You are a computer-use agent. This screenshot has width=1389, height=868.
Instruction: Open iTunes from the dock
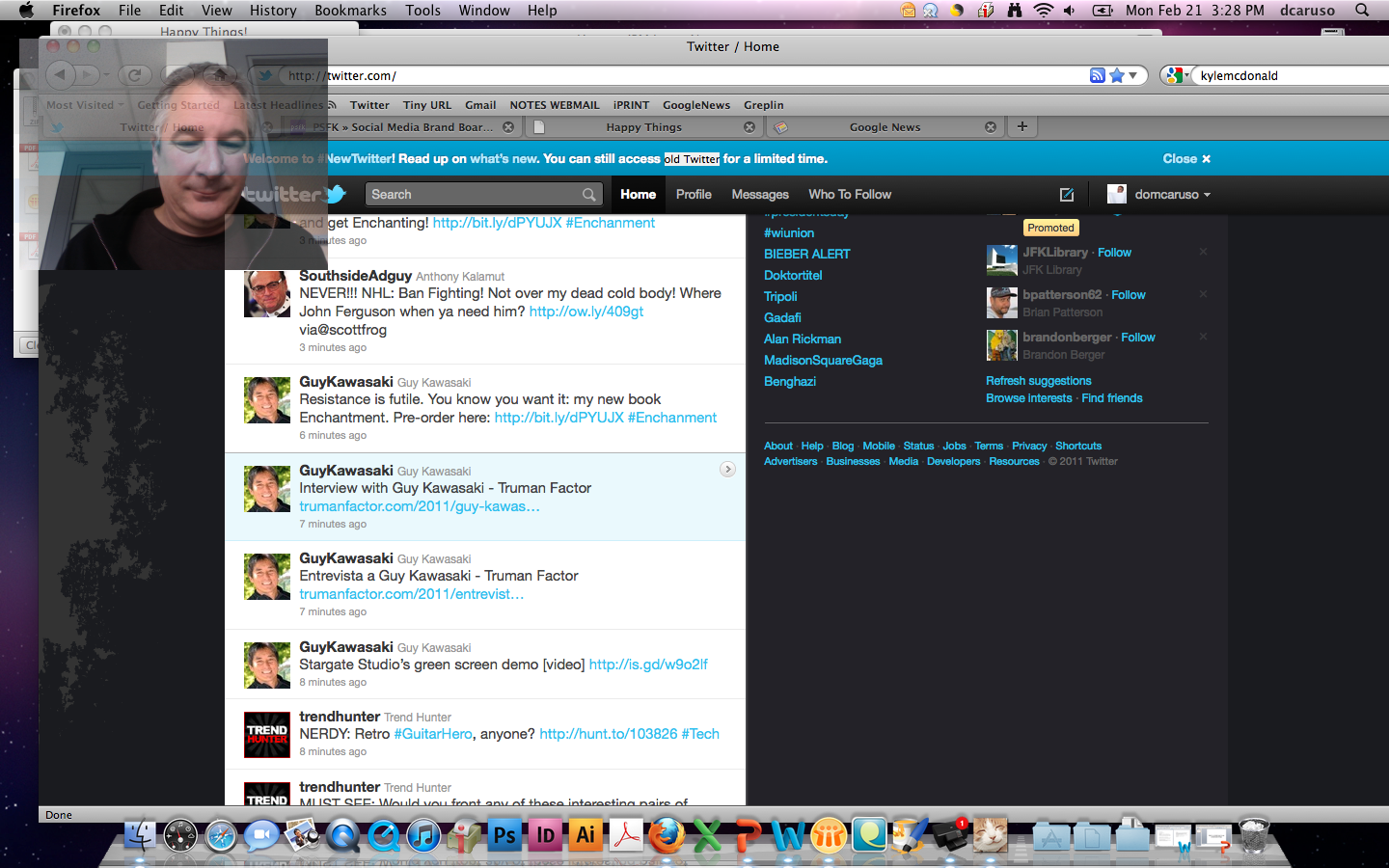click(x=423, y=835)
